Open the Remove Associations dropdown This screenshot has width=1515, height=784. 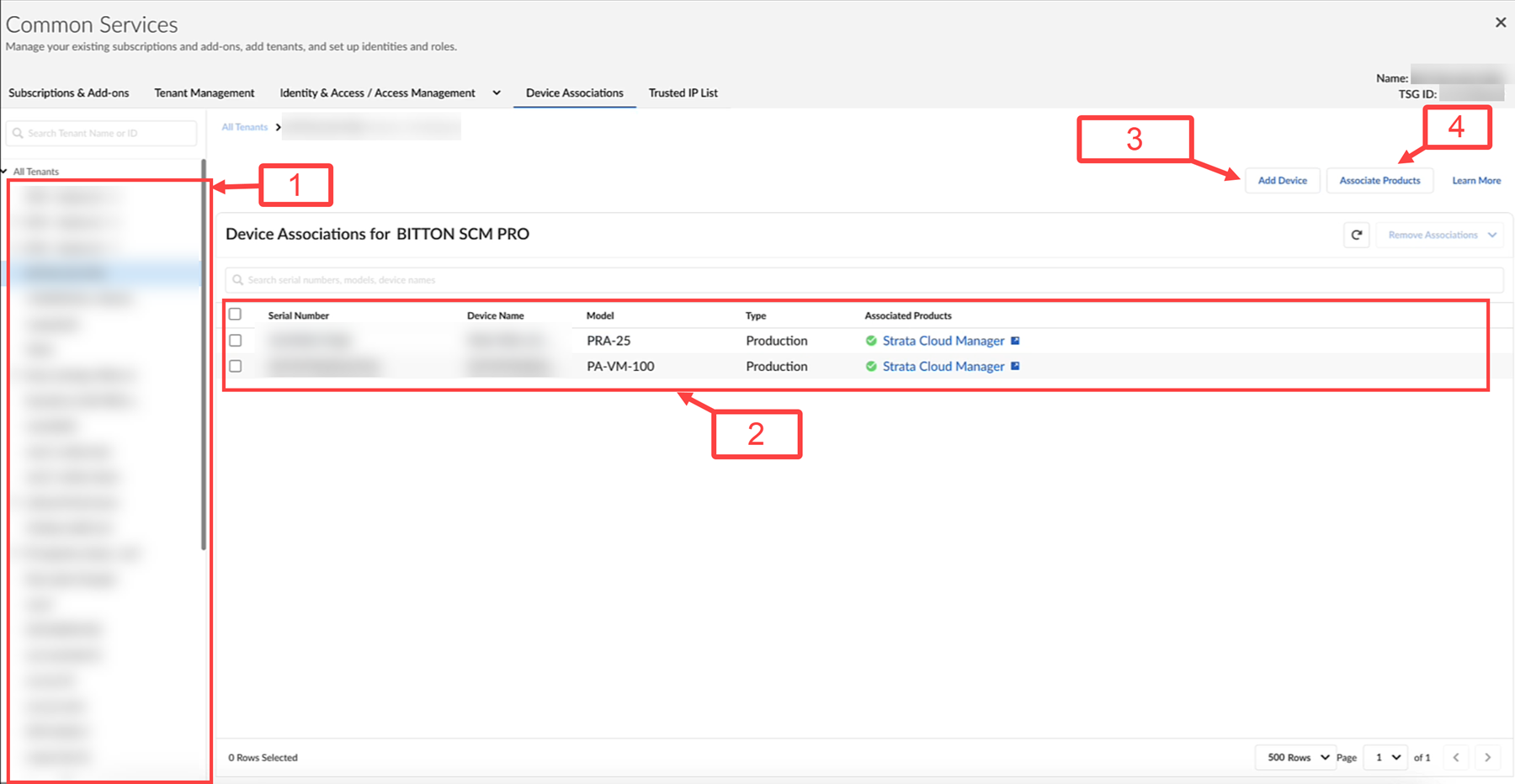pos(1441,236)
